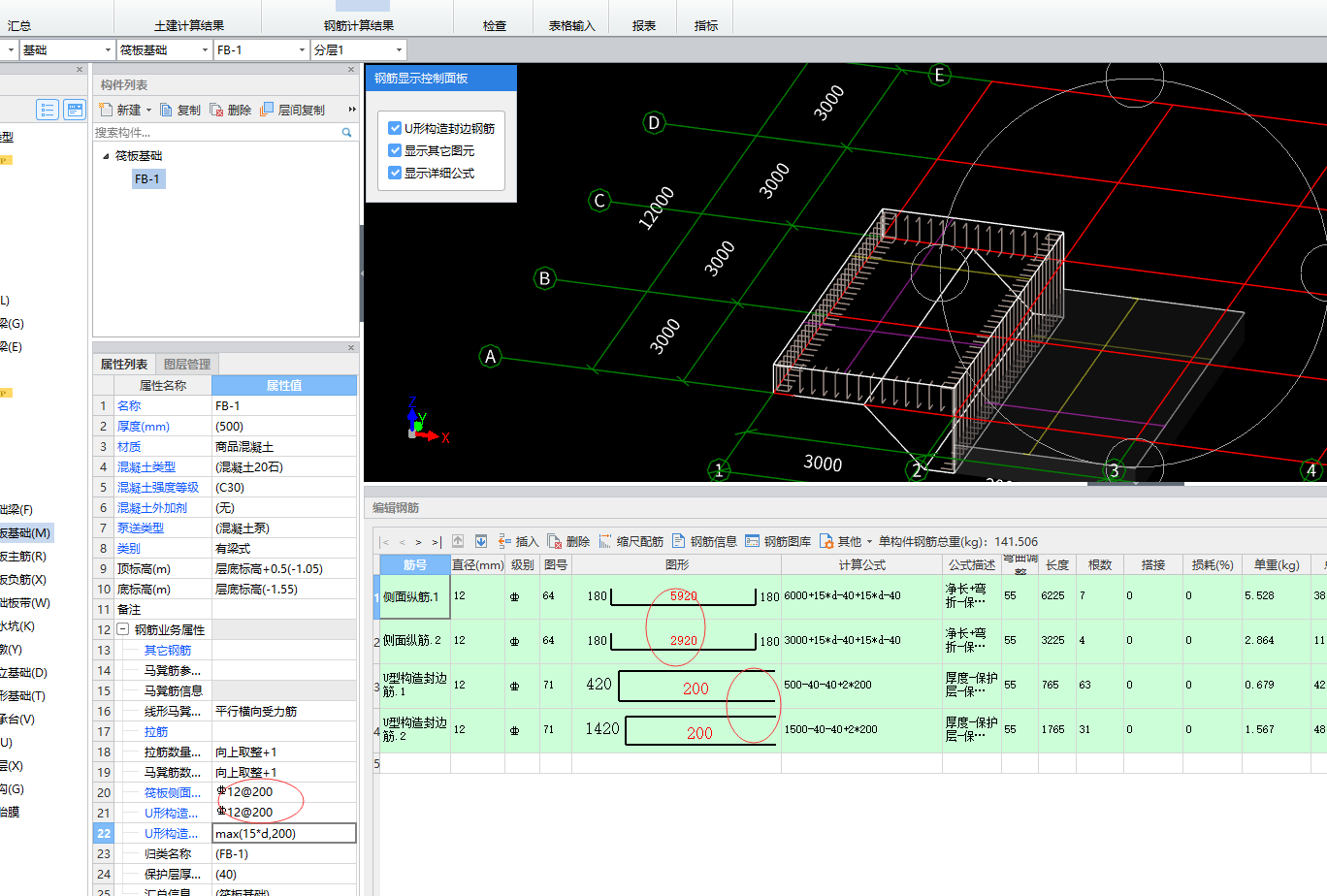Click the 搜索构件 search field

[x=217, y=132]
